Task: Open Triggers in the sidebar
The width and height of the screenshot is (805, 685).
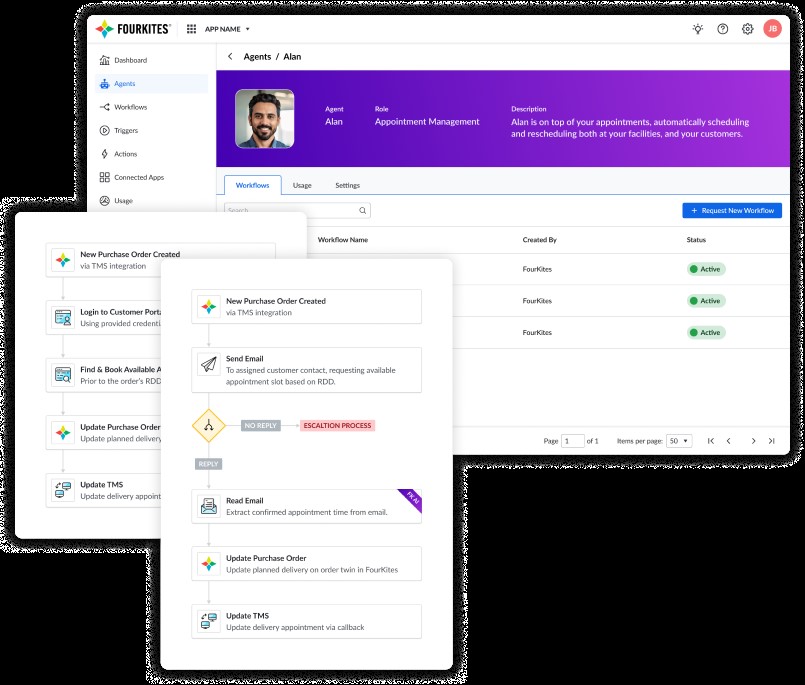Action: pos(151,130)
